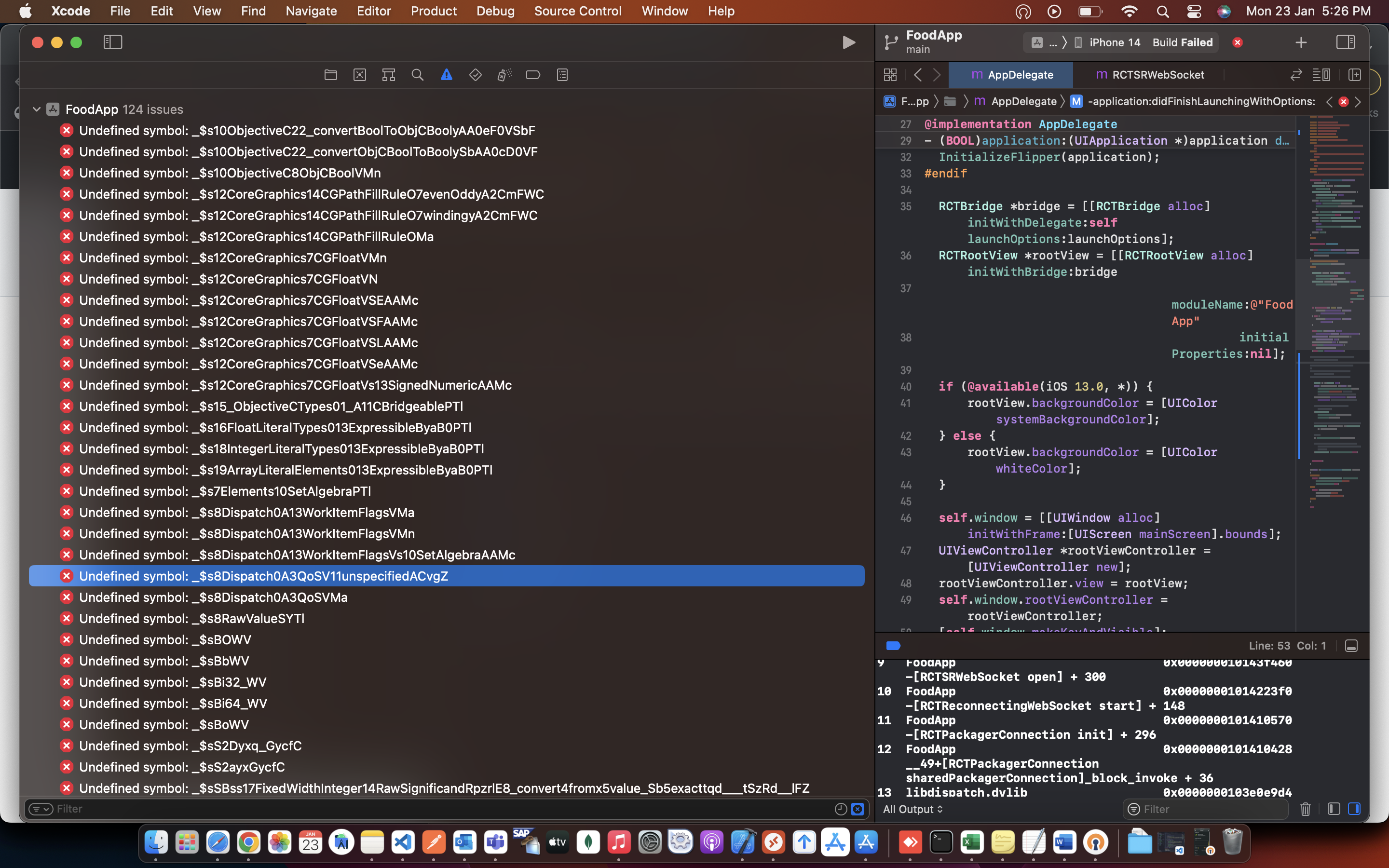The image size is (1389, 868).
Task: Open the All Output dropdown
Action: tap(912, 809)
